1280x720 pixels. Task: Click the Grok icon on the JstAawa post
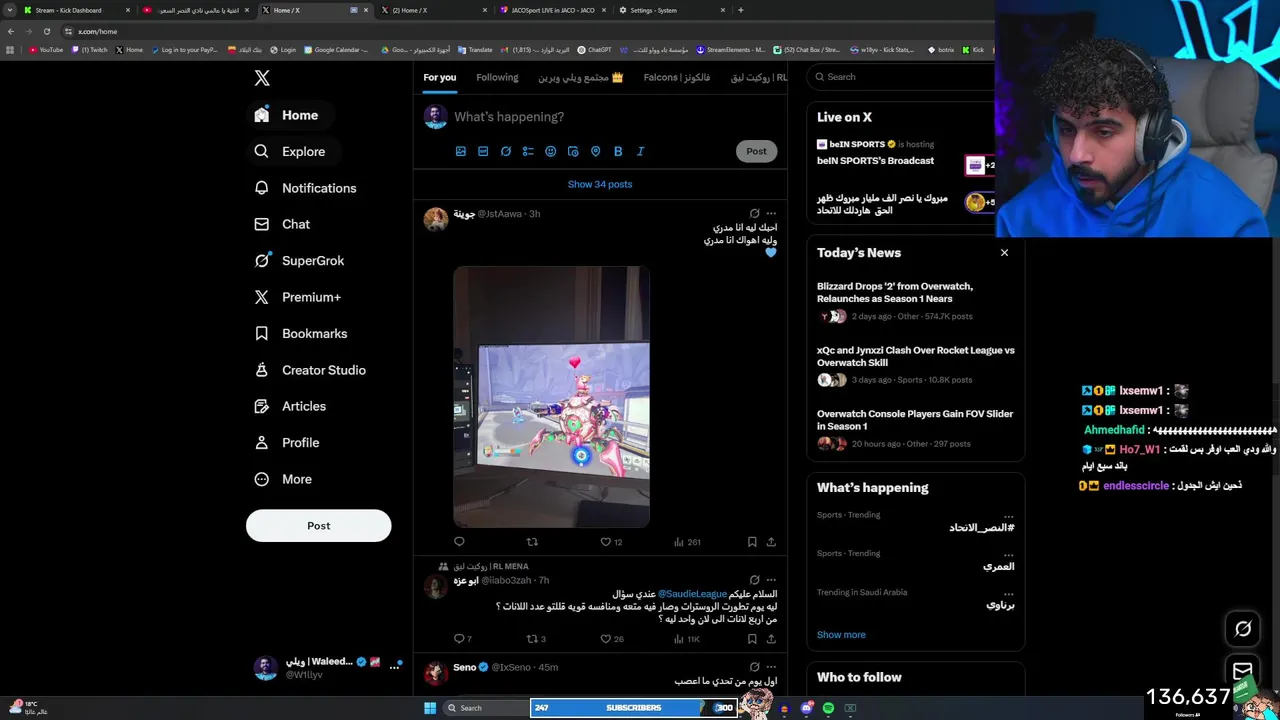click(754, 213)
